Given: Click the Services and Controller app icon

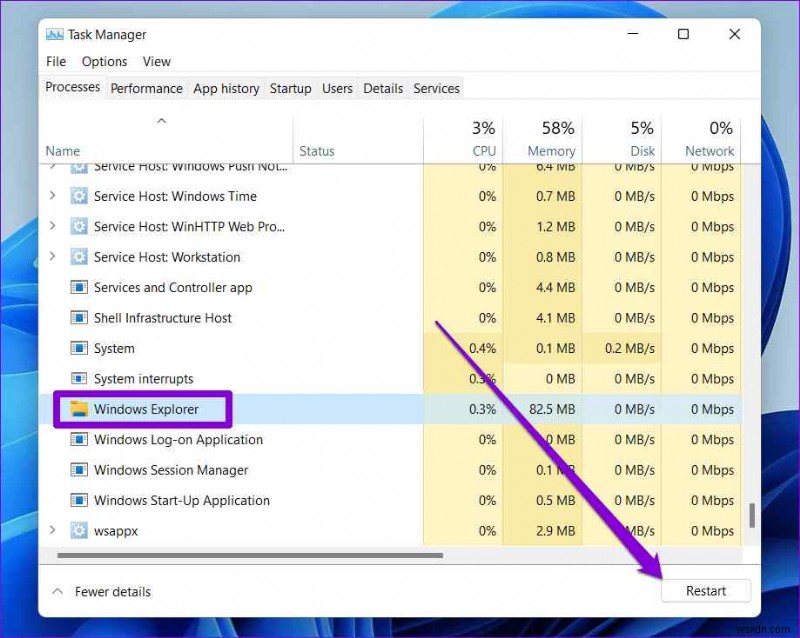Looking at the screenshot, I should (79, 287).
